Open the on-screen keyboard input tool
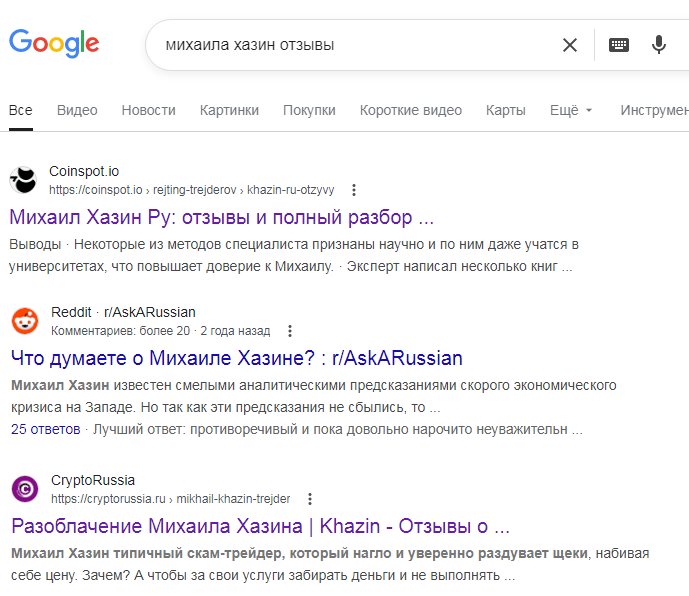Viewport: 689px width, 596px height. tap(619, 45)
